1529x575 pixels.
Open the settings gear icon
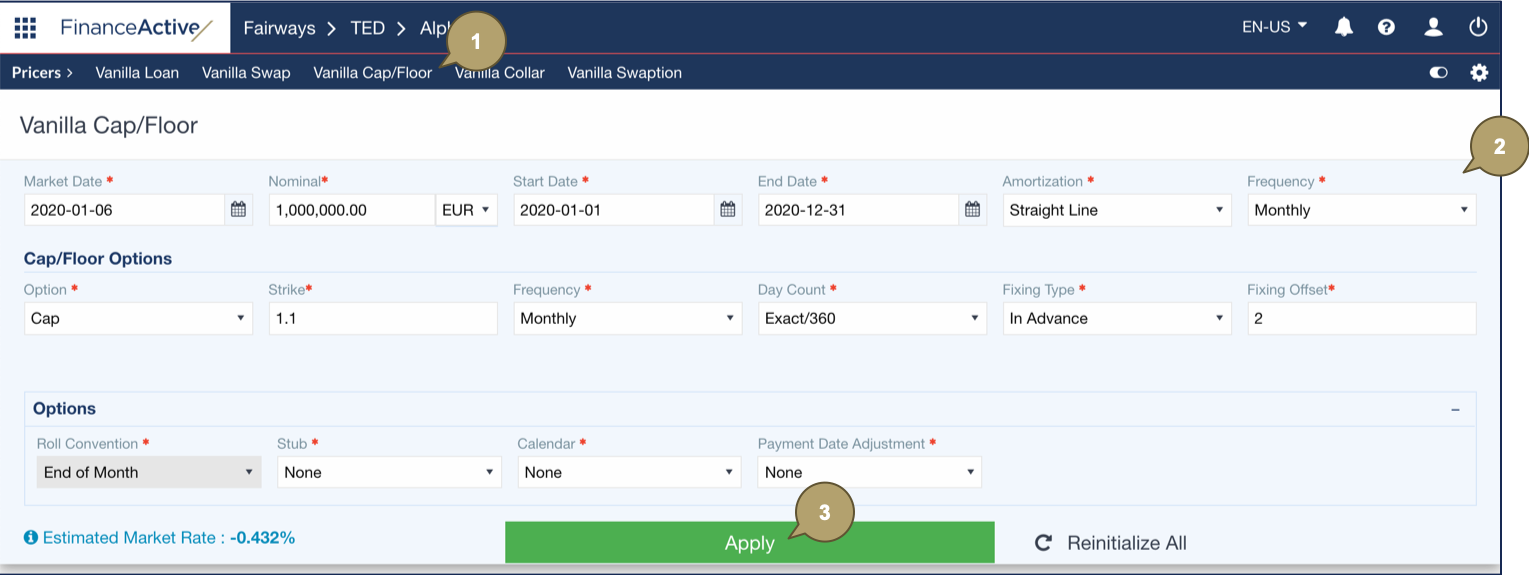point(1479,72)
